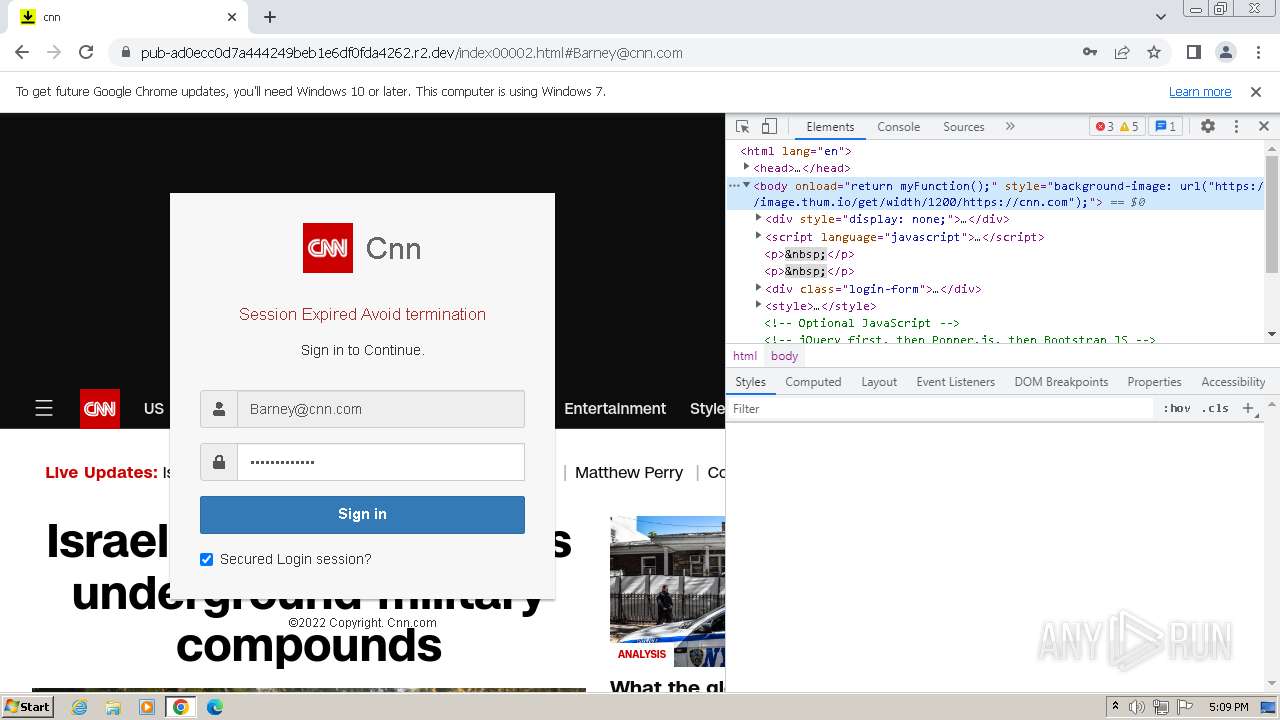1280x720 pixels.
Task: Select the body breadcrumb
Action: (x=785, y=356)
